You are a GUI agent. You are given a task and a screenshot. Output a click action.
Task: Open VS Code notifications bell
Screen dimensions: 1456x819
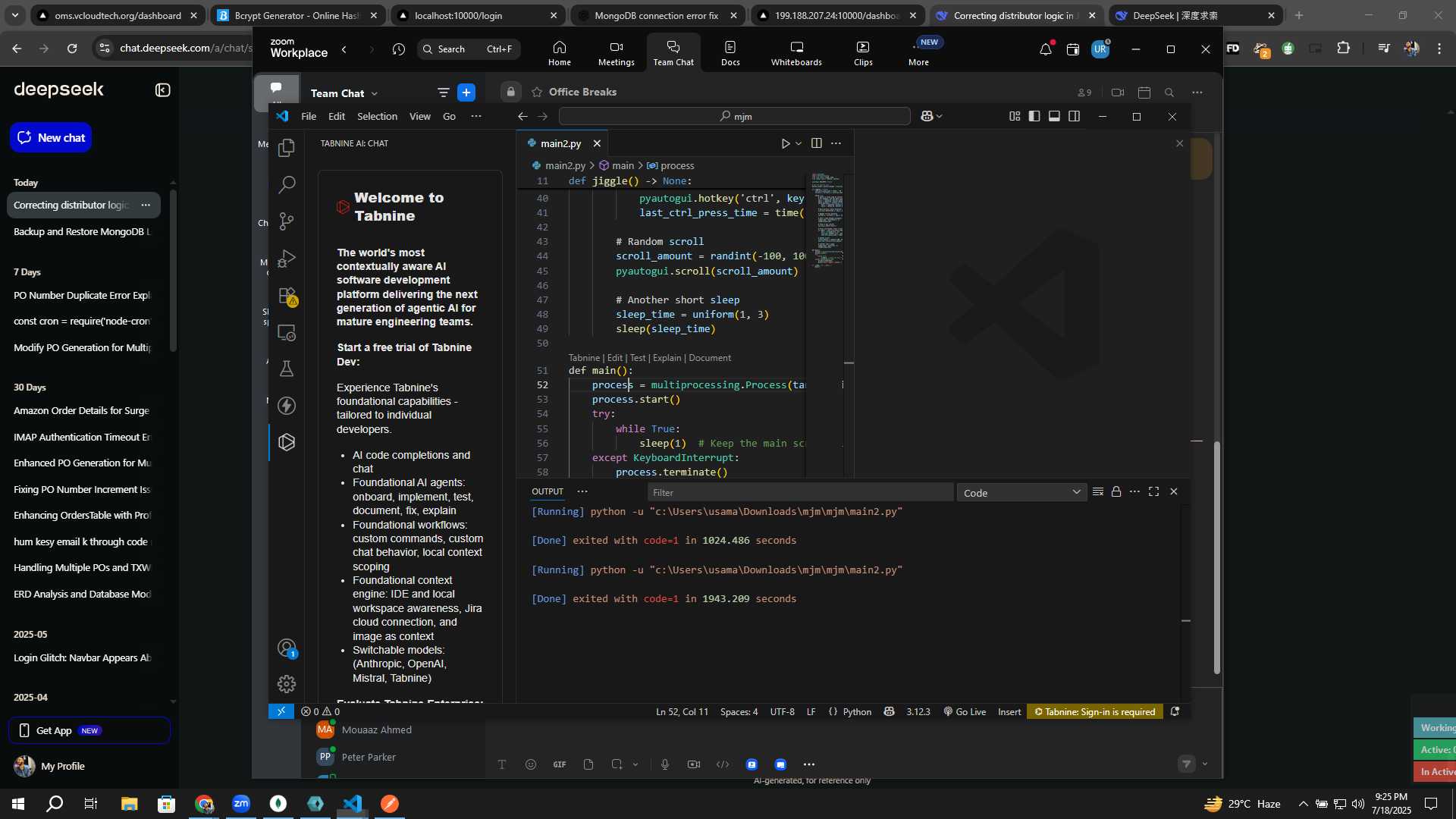click(x=1175, y=711)
